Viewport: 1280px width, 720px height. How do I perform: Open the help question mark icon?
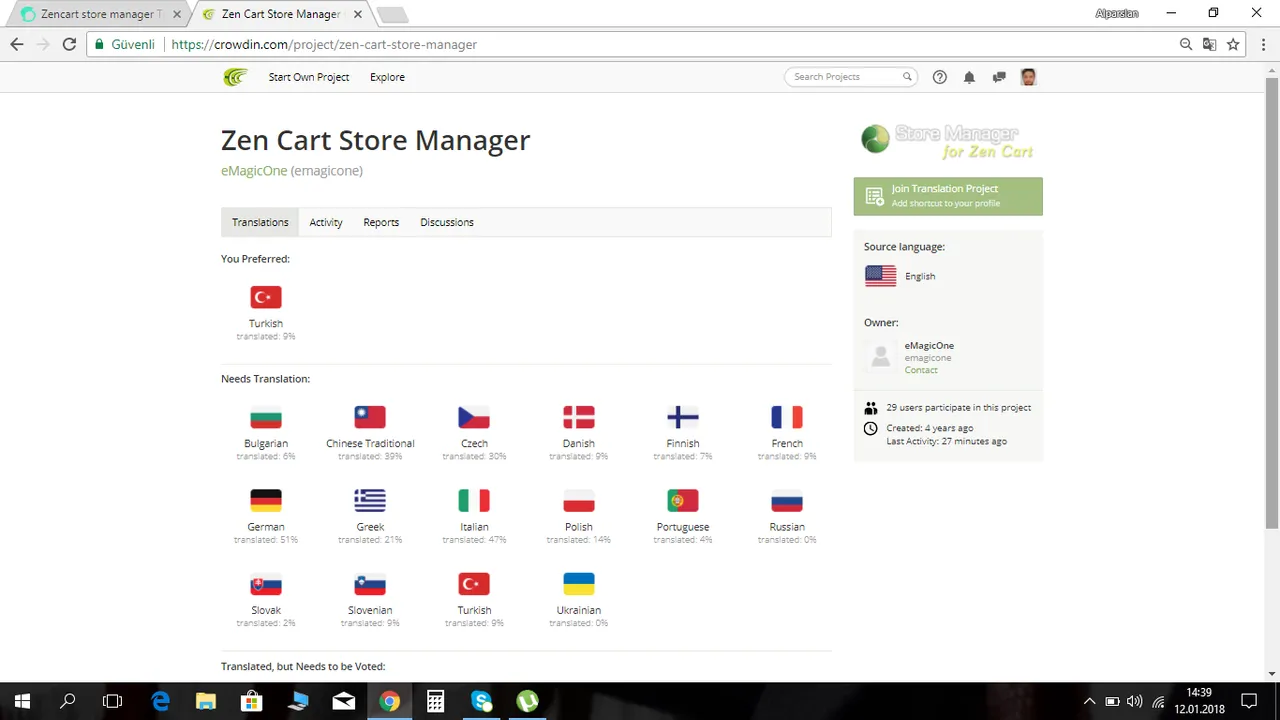939,77
